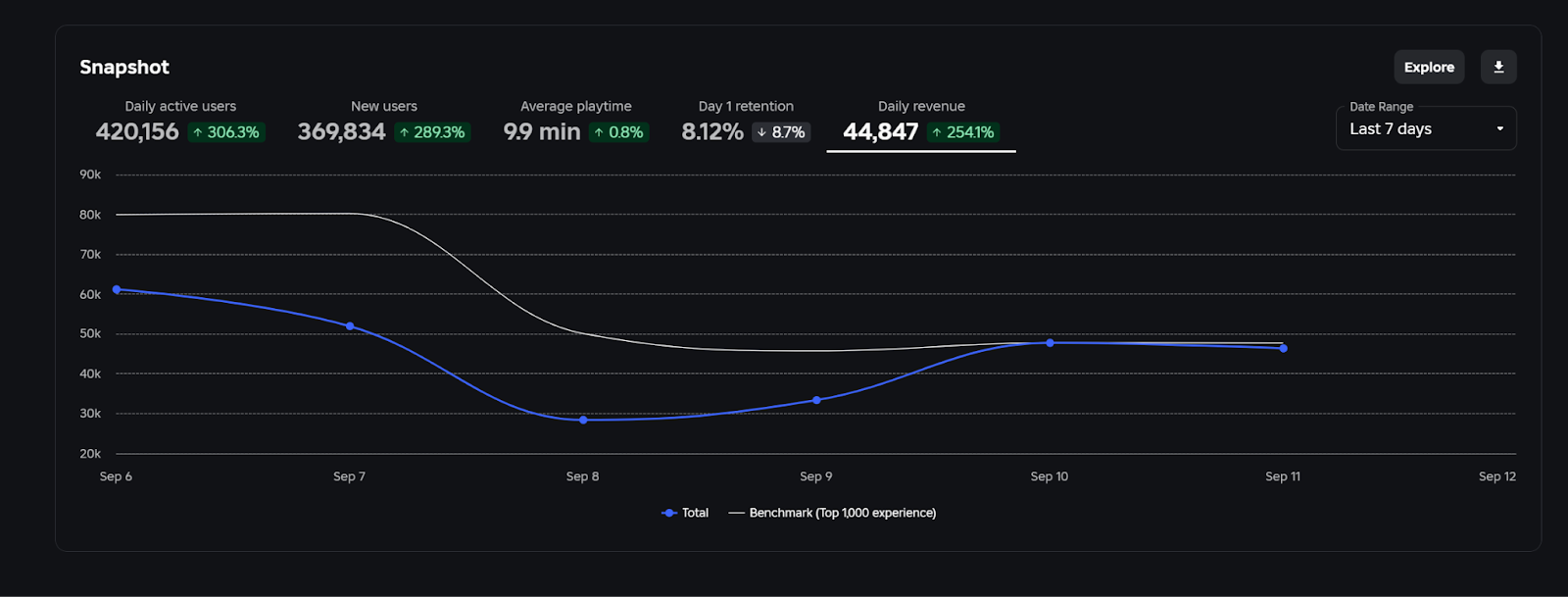Screen dimensions: 1568x597
Task: Open the Explore view
Action: tap(1429, 67)
